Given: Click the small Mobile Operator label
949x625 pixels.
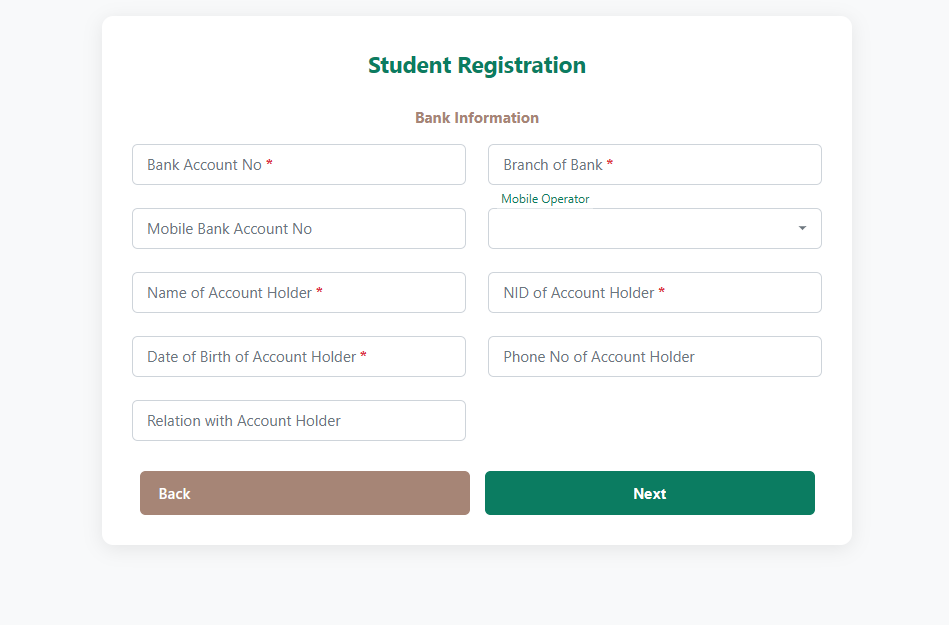Looking at the screenshot, I should click(545, 199).
